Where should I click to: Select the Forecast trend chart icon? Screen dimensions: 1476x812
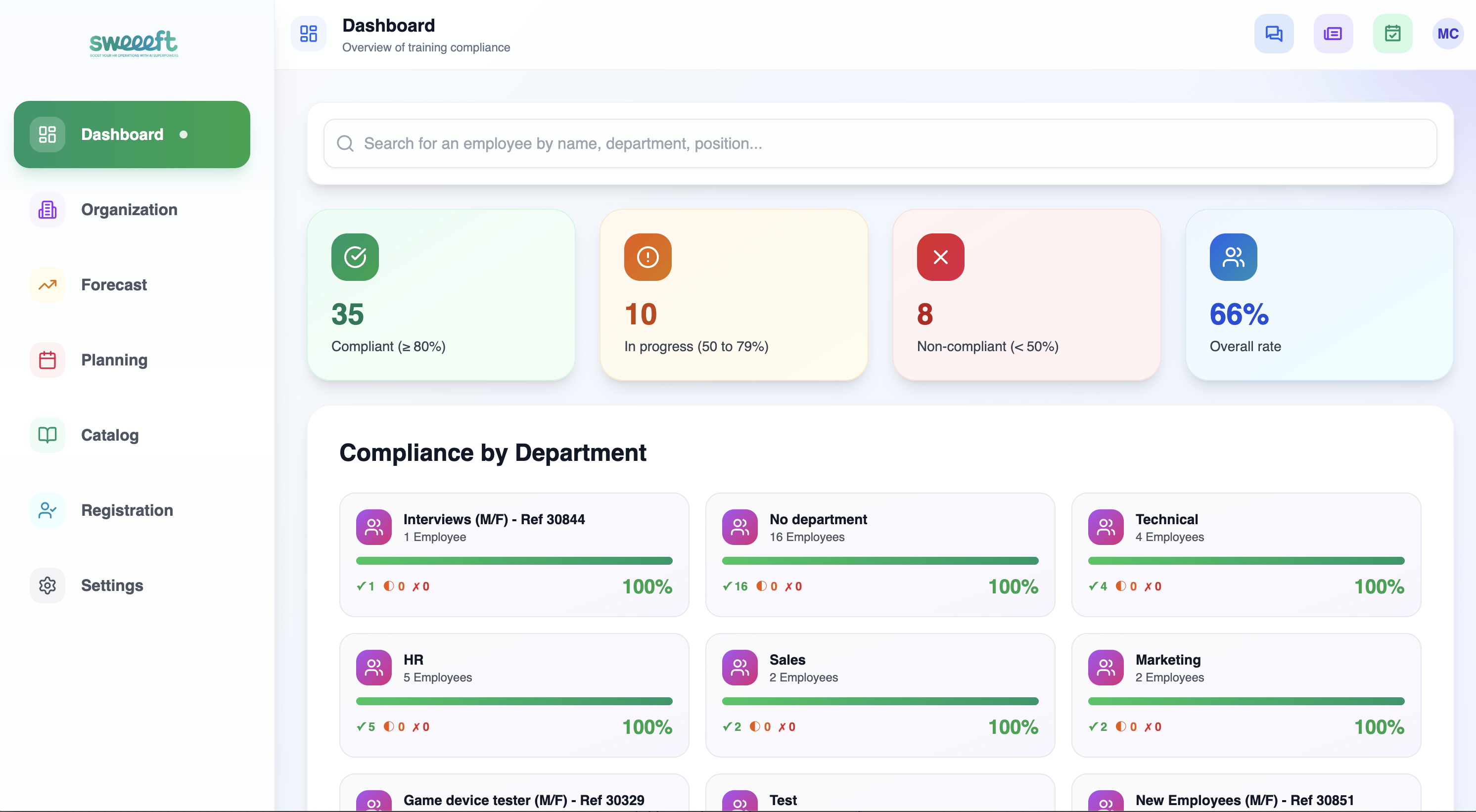tap(46, 285)
